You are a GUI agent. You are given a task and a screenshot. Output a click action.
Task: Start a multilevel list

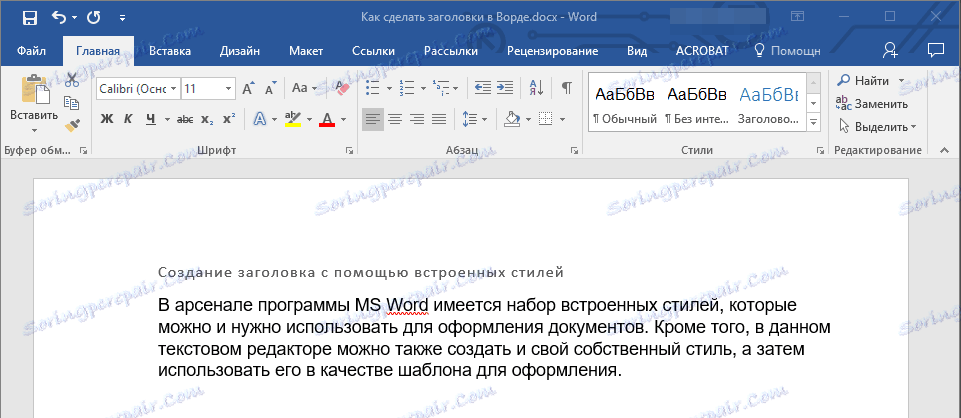pos(441,88)
